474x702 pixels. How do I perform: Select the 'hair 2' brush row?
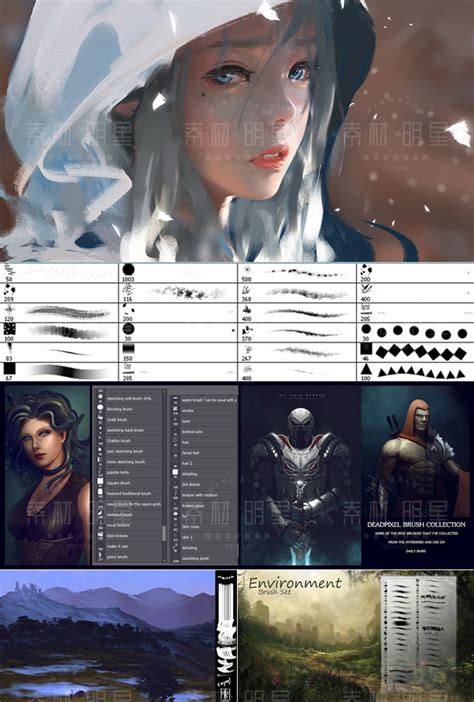(x=204, y=463)
